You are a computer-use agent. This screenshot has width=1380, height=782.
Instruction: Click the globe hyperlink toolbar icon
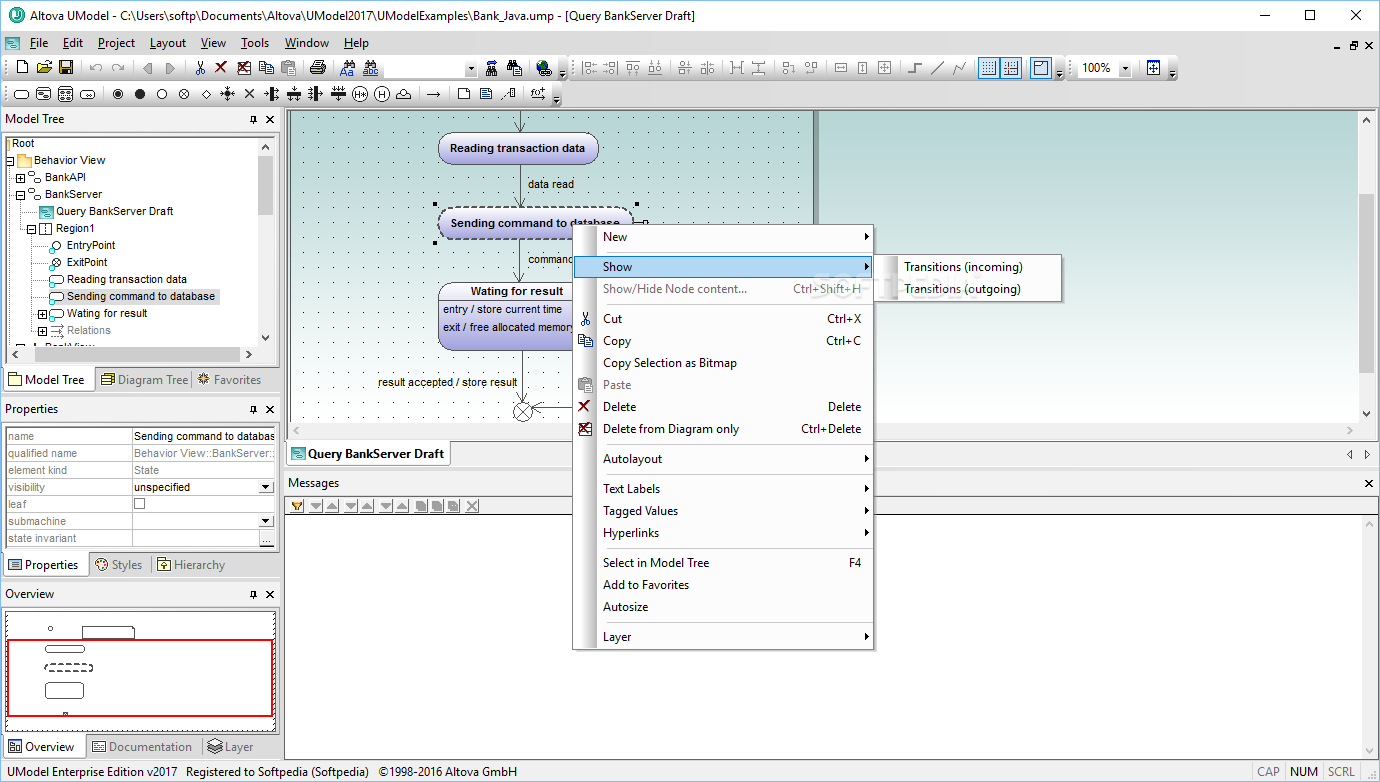pyautogui.click(x=543, y=68)
